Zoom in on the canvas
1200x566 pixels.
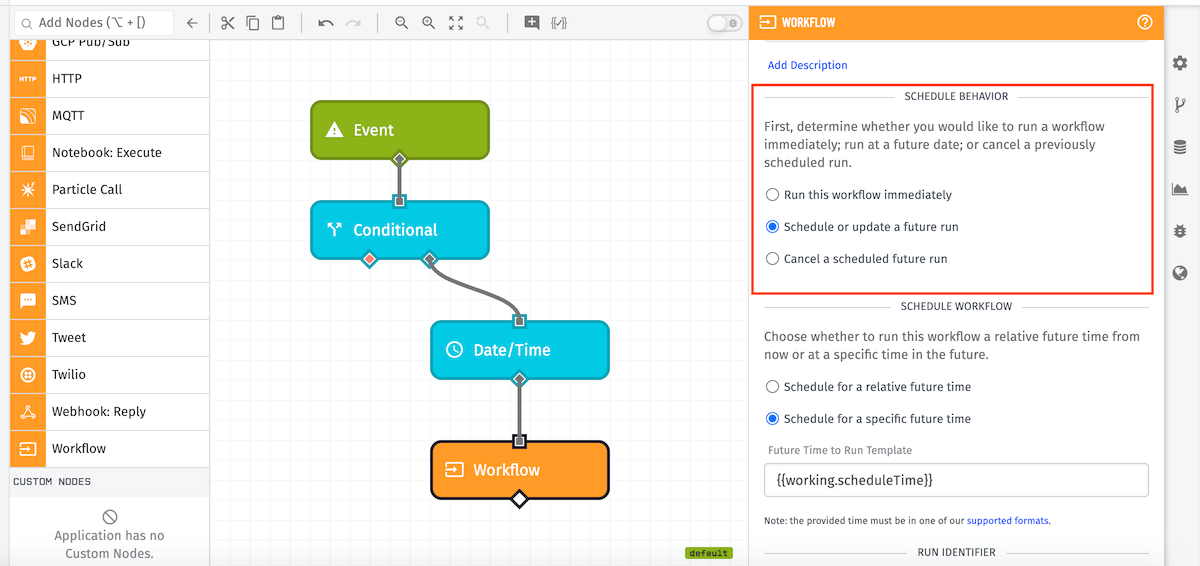click(428, 23)
